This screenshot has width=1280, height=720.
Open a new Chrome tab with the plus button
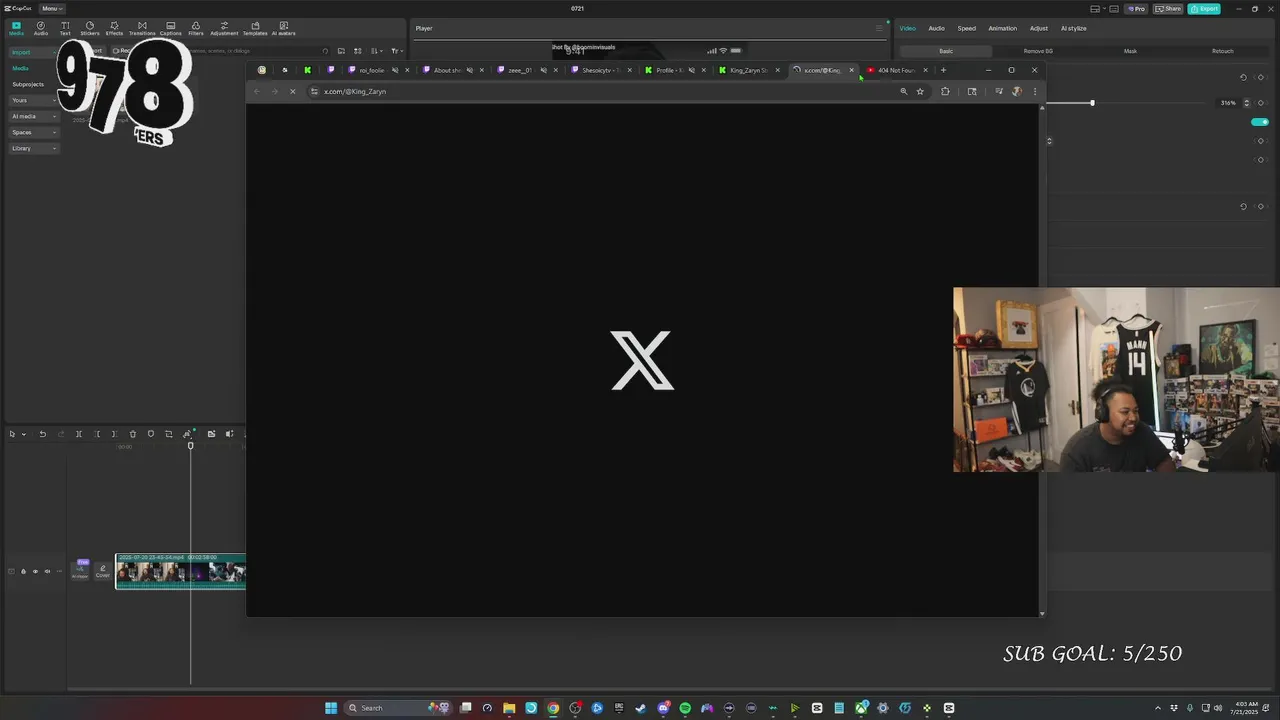click(x=943, y=70)
